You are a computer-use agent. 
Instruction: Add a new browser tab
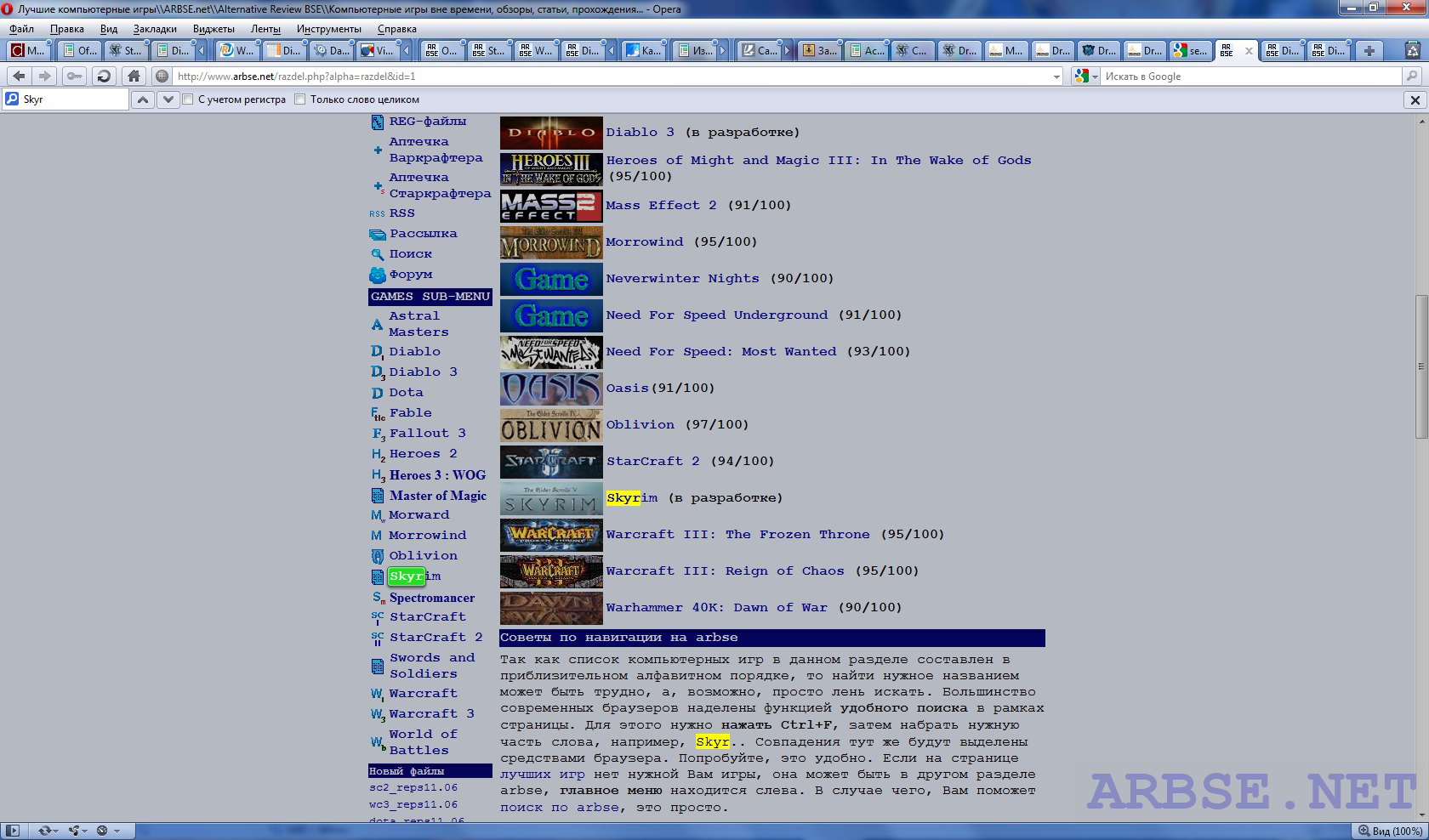1369,51
